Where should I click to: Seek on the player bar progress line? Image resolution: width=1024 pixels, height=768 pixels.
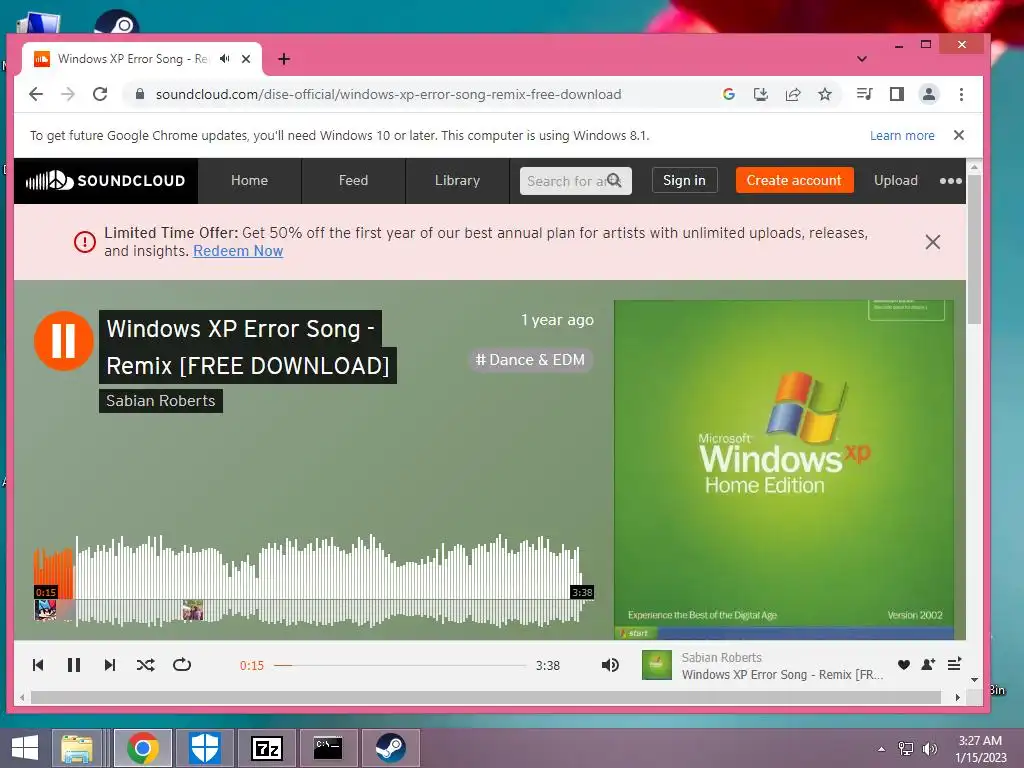[400, 665]
